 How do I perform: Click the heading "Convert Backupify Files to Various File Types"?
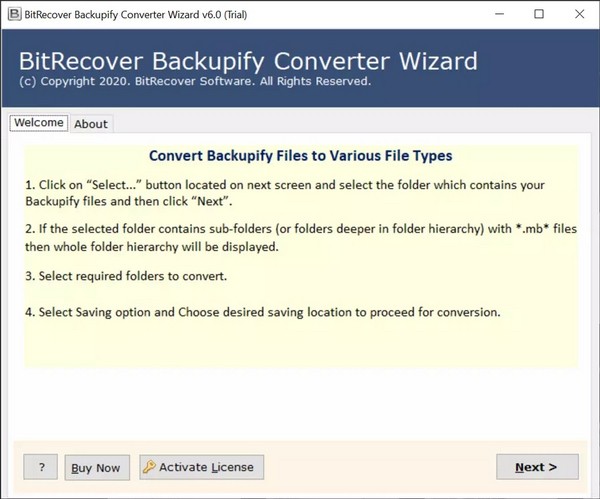click(x=300, y=156)
